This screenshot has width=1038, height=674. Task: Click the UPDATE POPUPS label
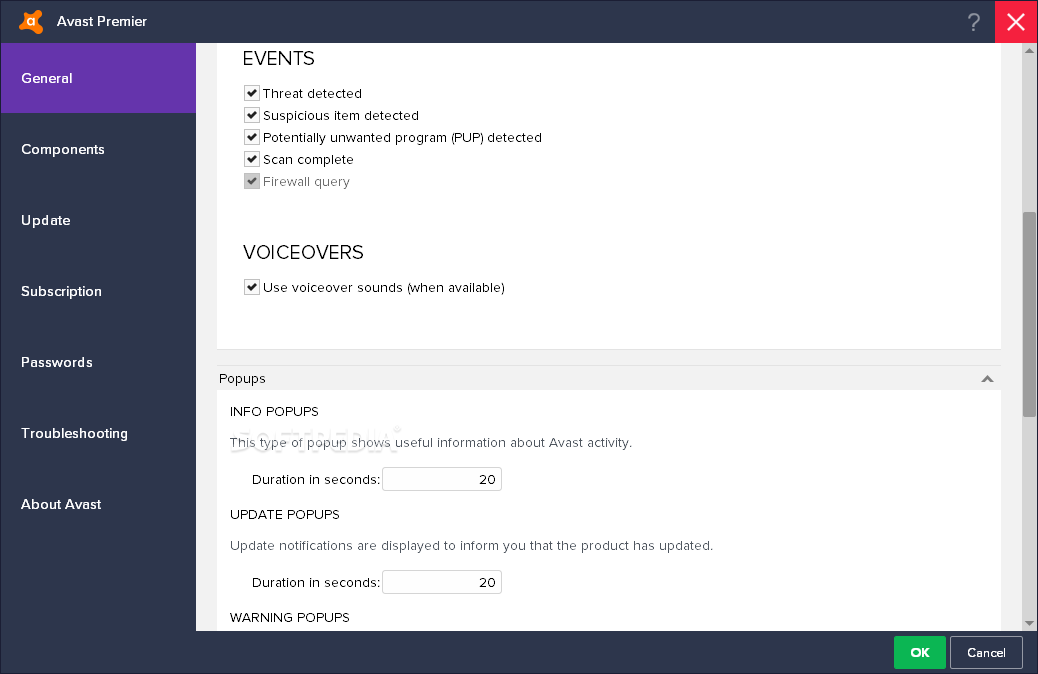click(x=285, y=514)
